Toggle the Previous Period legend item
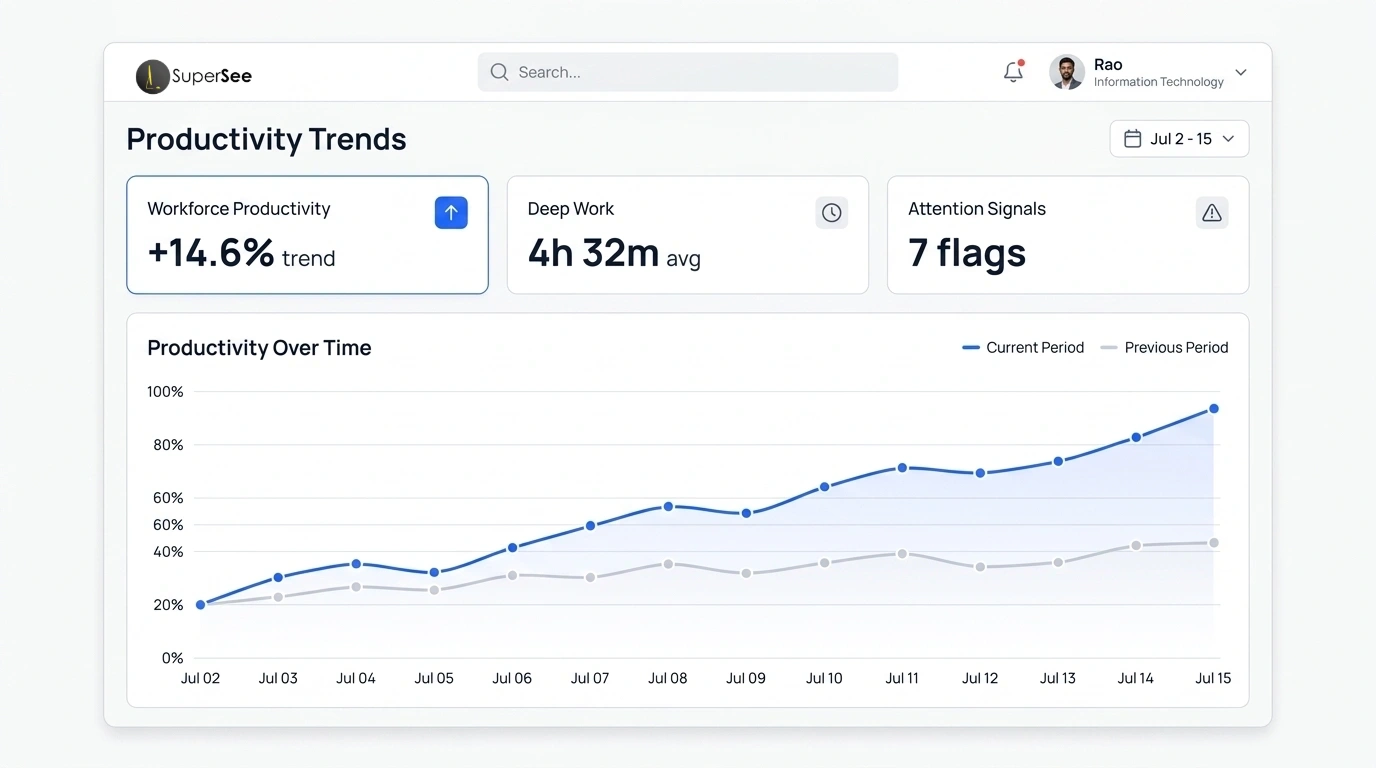 pyautogui.click(x=1164, y=348)
